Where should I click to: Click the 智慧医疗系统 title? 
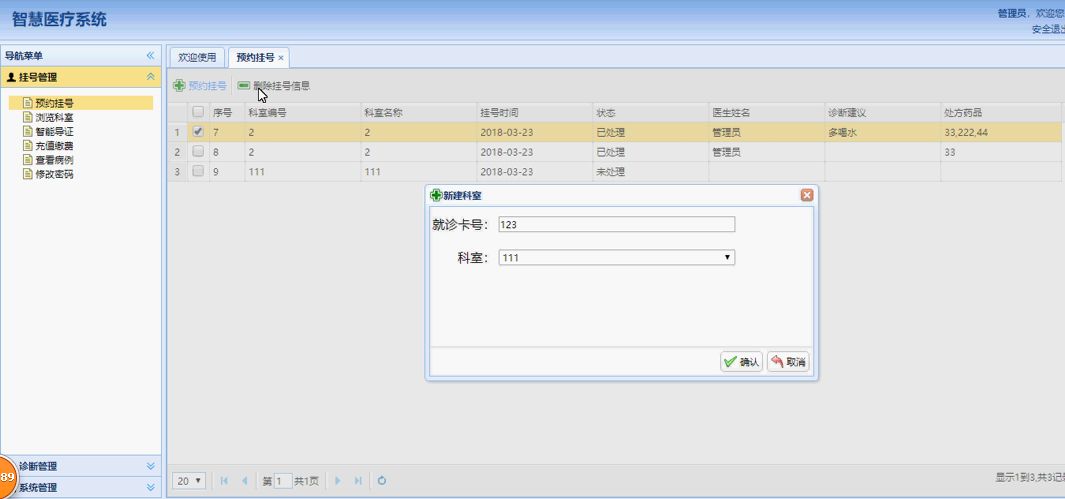[59, 20]
